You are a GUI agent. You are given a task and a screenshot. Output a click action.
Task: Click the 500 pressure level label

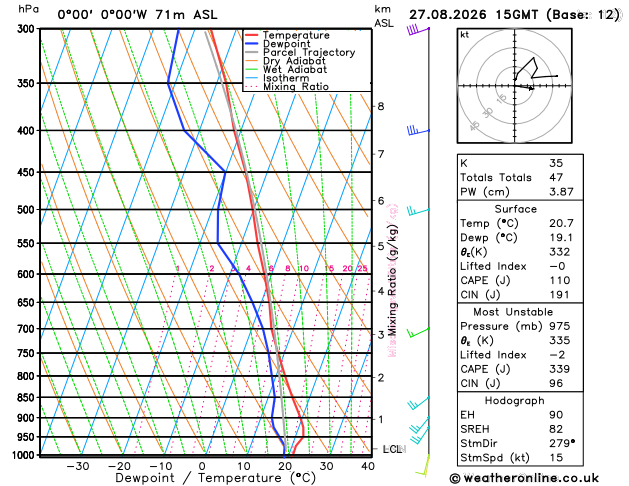point(28,210)
